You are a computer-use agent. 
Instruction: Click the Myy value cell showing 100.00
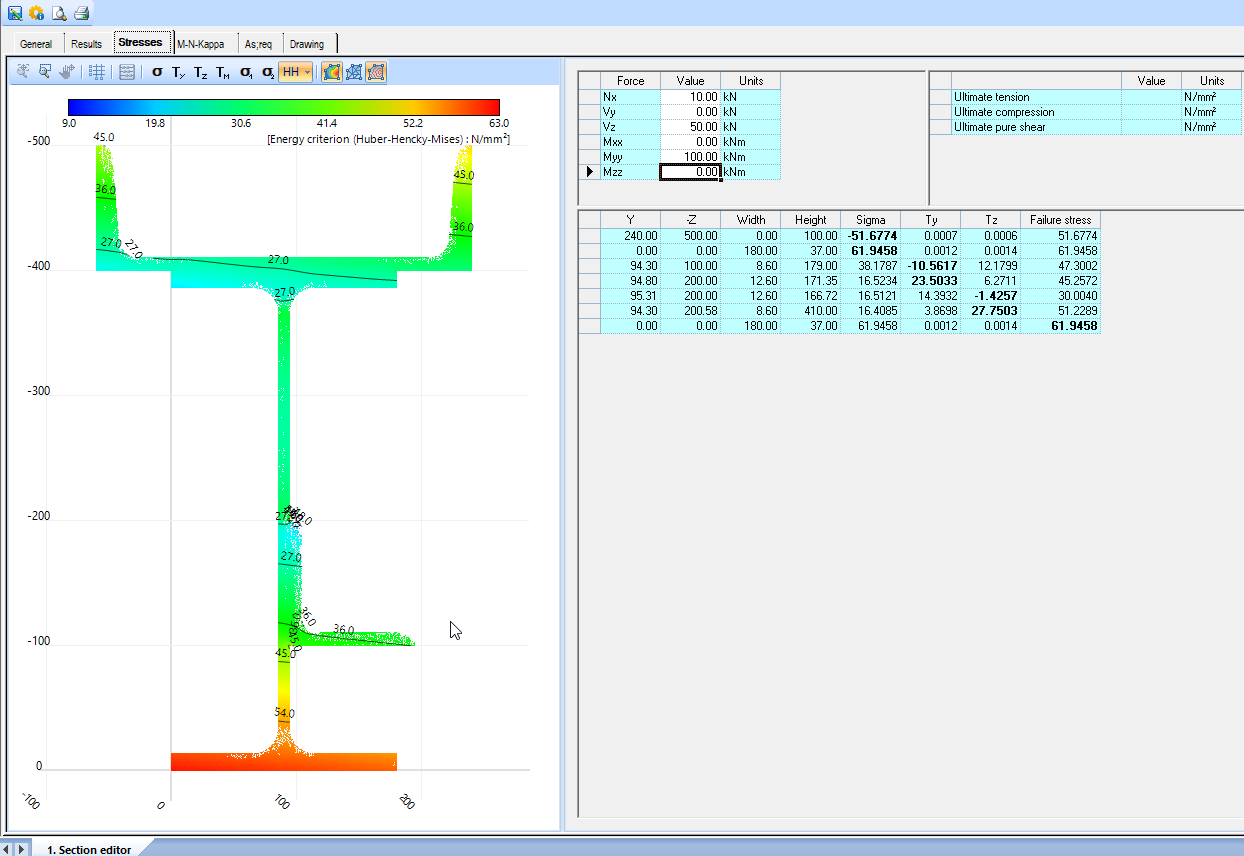click(x=690, y=157)
